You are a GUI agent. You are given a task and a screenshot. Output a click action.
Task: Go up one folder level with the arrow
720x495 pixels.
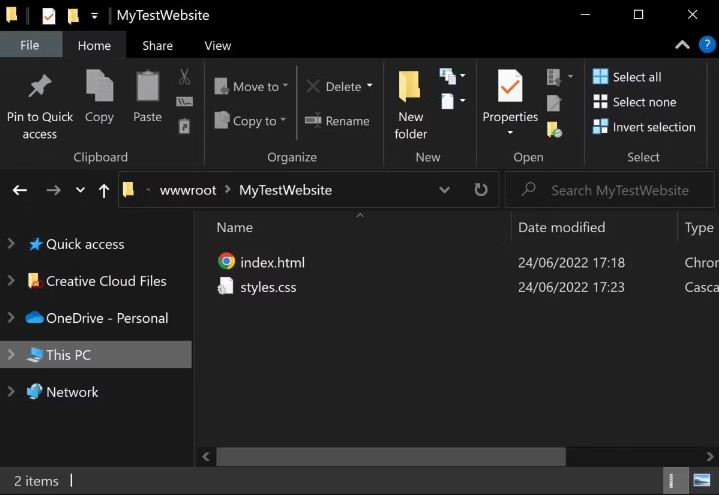pos(104,190)
